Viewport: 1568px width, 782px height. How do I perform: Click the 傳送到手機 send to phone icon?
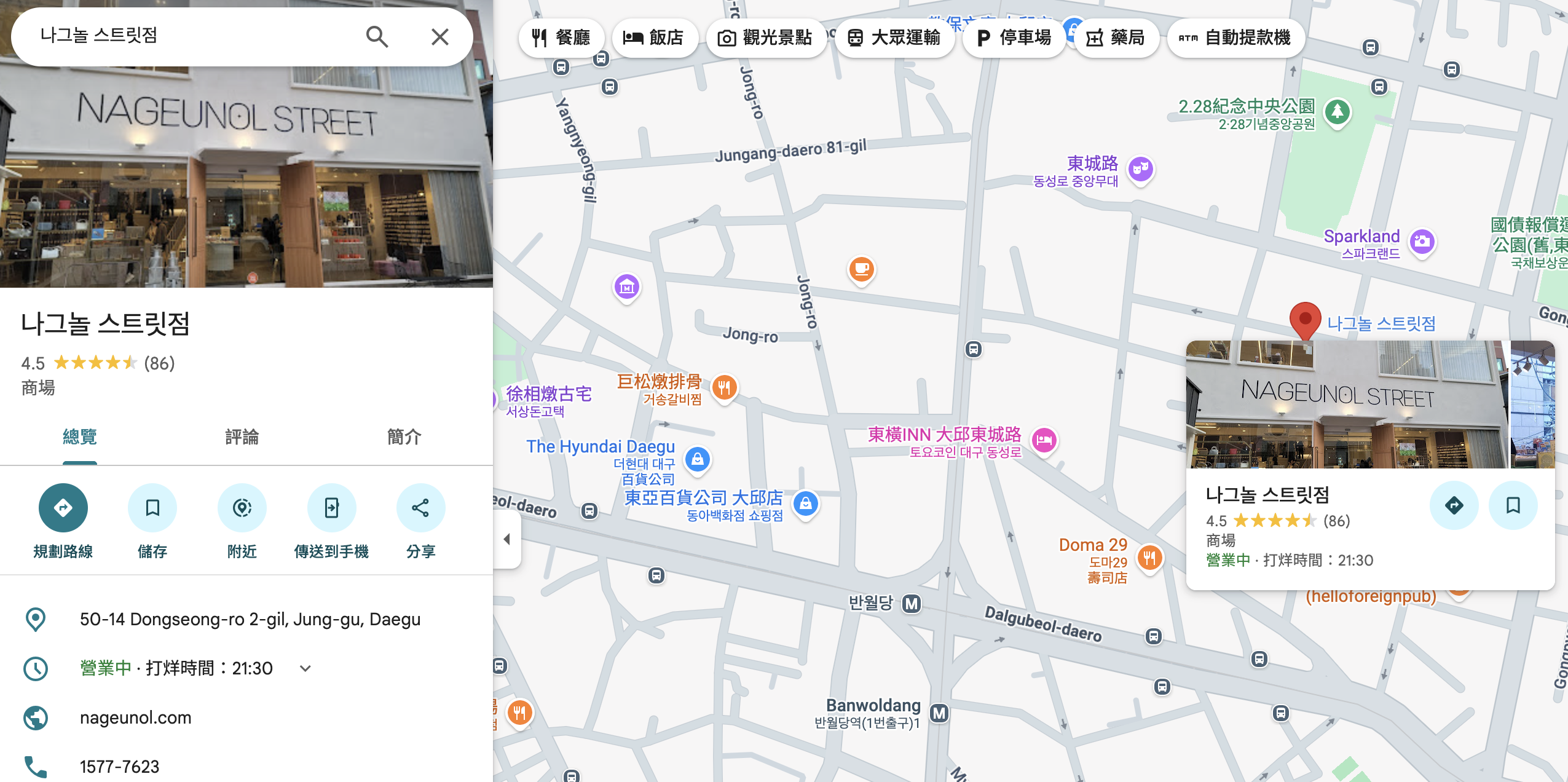[x=332, y=508]
